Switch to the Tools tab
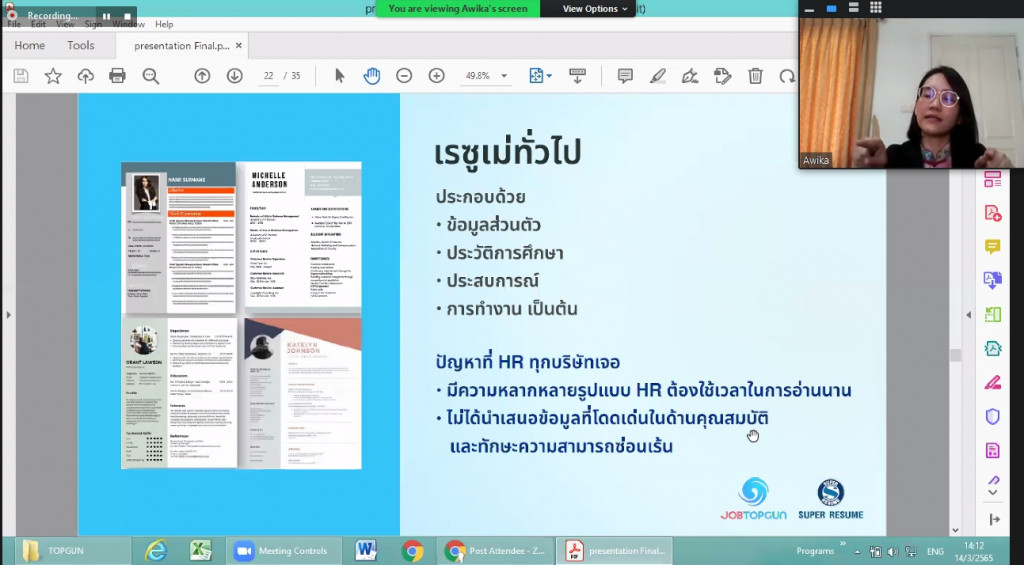 (x=81, y=45)
